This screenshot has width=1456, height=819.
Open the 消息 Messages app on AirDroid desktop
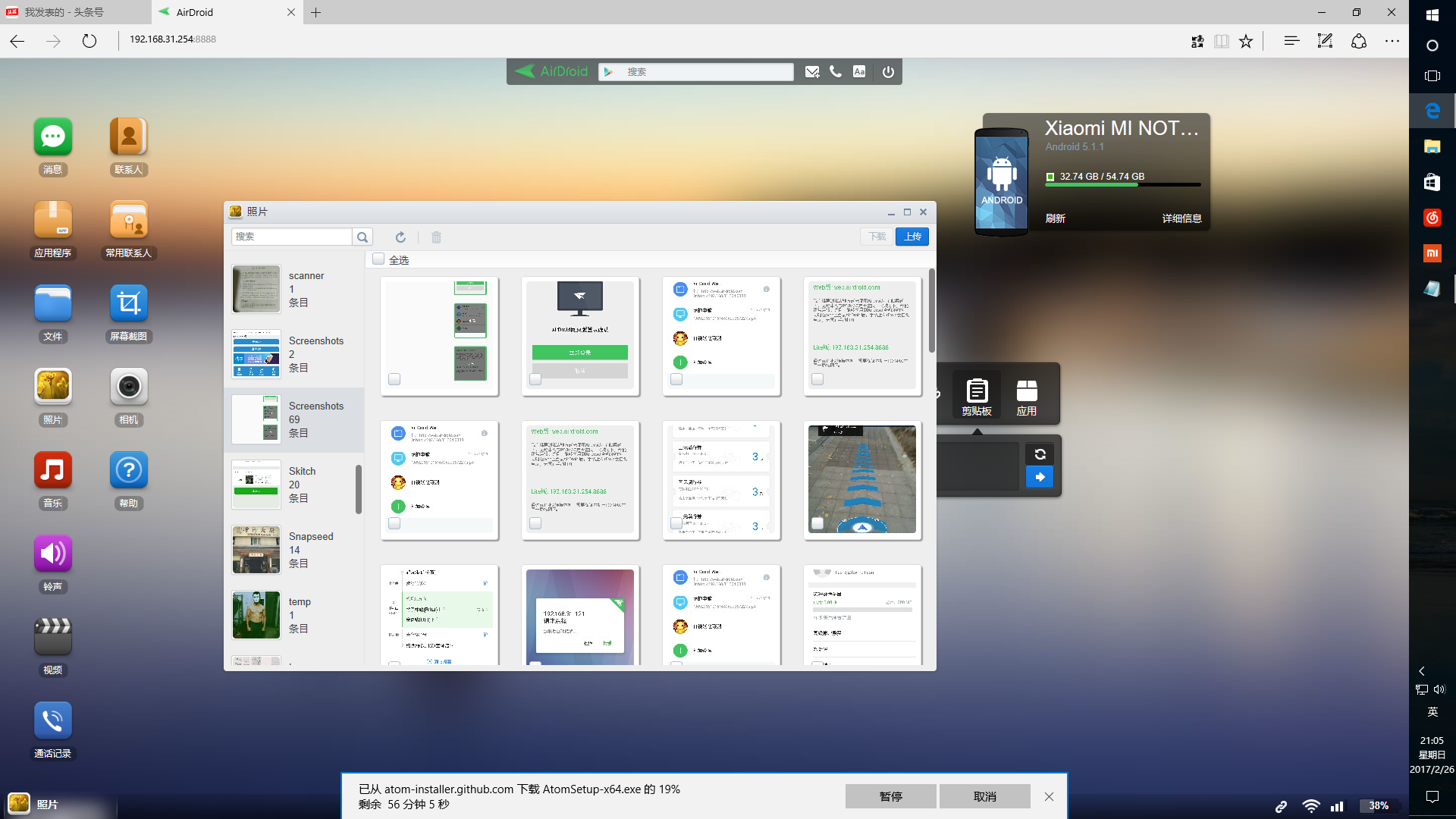point(52,136)
